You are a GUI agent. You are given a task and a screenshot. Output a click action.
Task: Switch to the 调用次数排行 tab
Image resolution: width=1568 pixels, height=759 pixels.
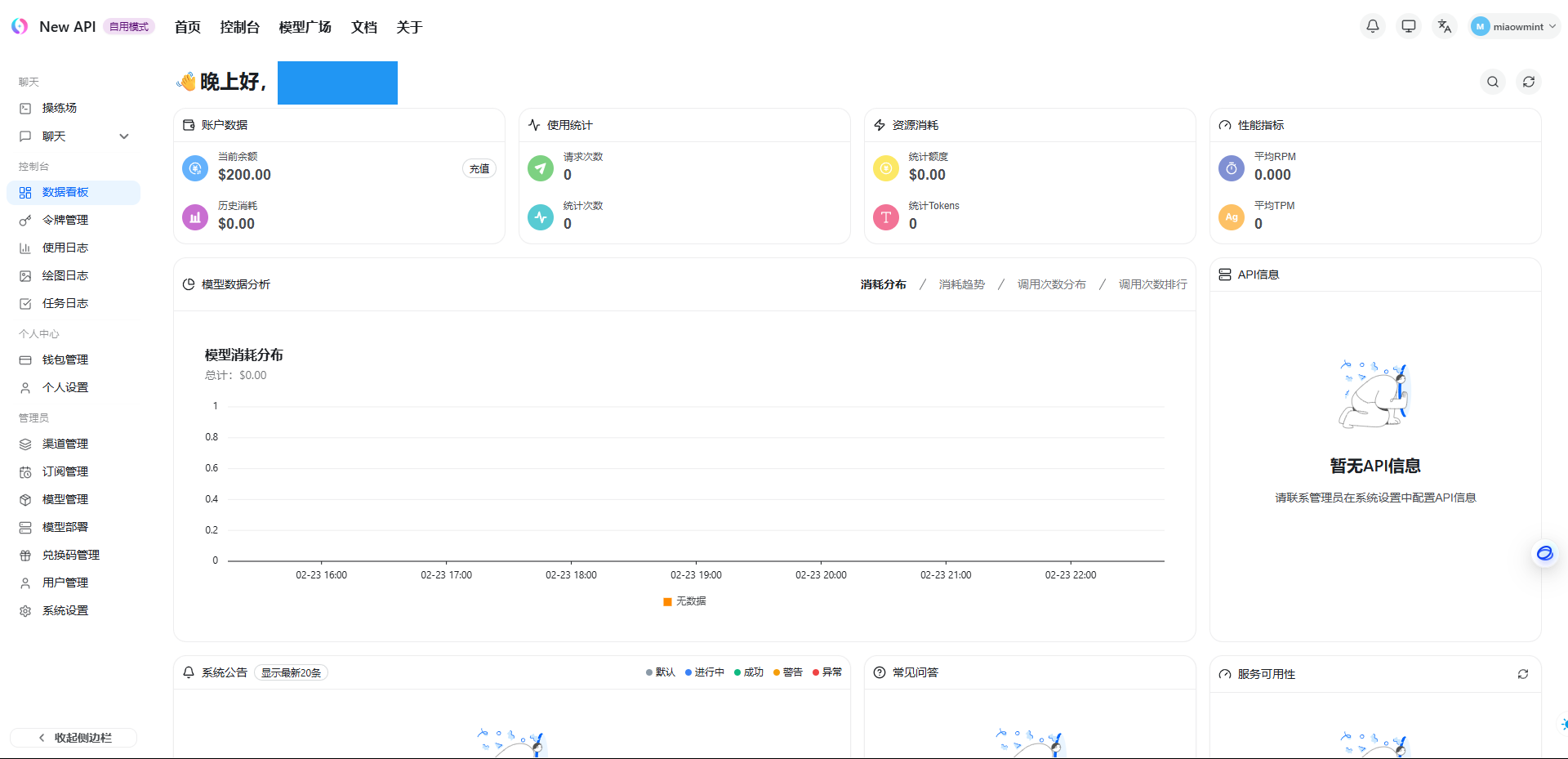pyautogui.click(x=1152, y=284)
